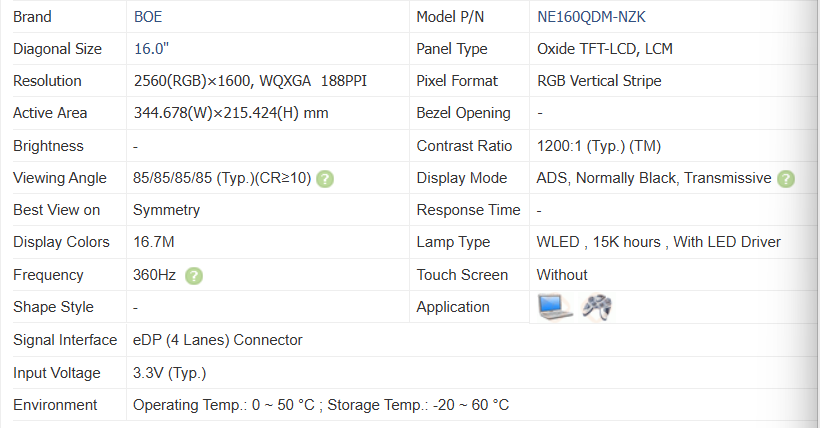820x428 pixels.
Task: Click the game controller application icon
Action: 597,307
